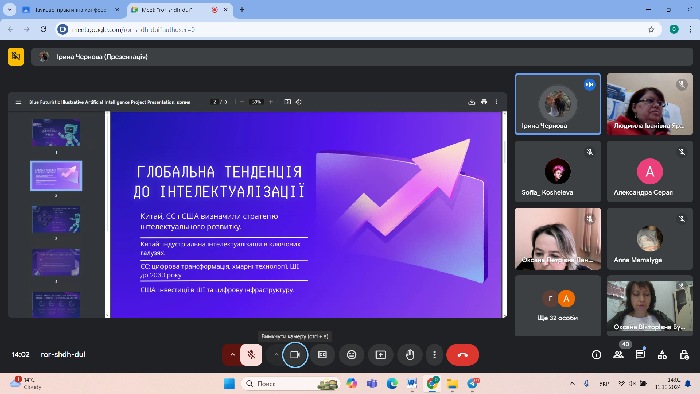Screen dimensions: 700x394
Task: Start screen sharing with the present icon
Action: (381, 355)
